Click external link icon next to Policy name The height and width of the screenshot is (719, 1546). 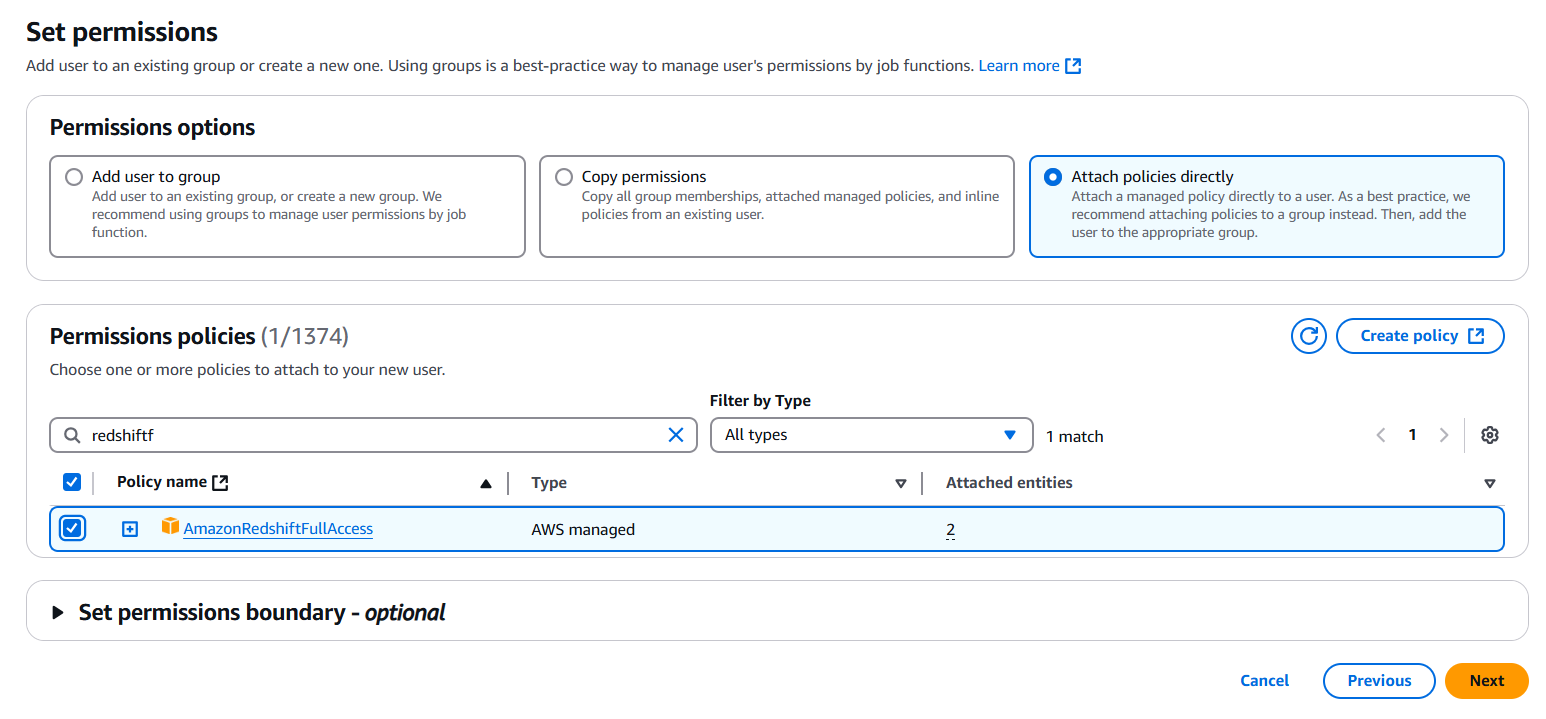pyautogui.click(x=220, y=483)
